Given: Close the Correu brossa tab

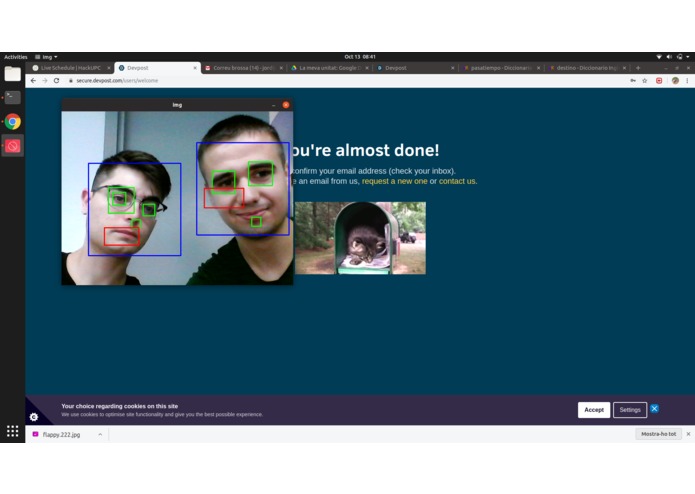Looking at the screenshot, I should pos(281,68).
